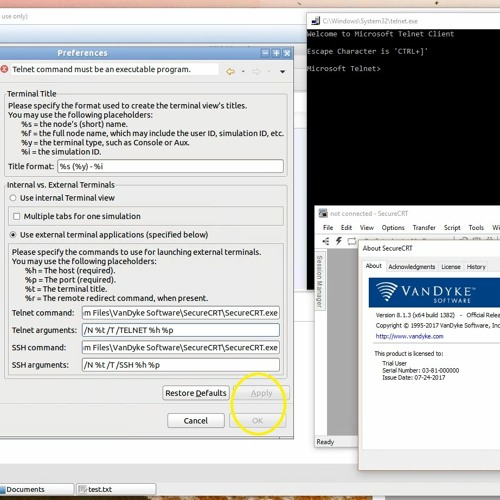Click the Cancel button
This screenshot has width=500, height=500.
tap(196, 421)
